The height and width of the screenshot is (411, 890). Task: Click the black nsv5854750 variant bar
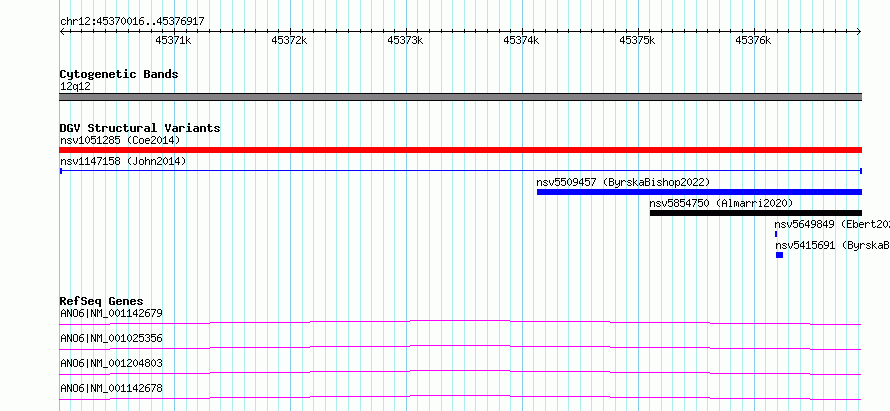click(755, 213)
